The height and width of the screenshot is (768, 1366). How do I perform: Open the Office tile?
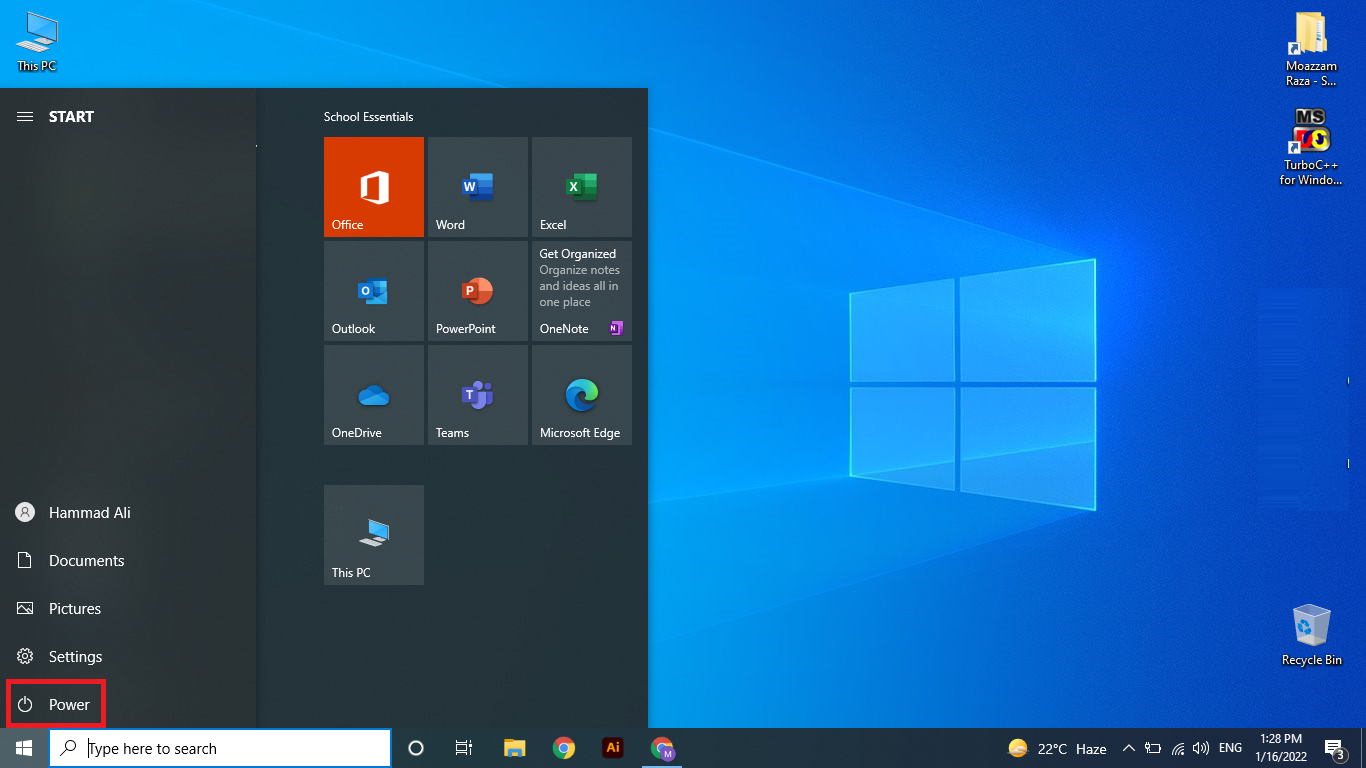(374, 187)
